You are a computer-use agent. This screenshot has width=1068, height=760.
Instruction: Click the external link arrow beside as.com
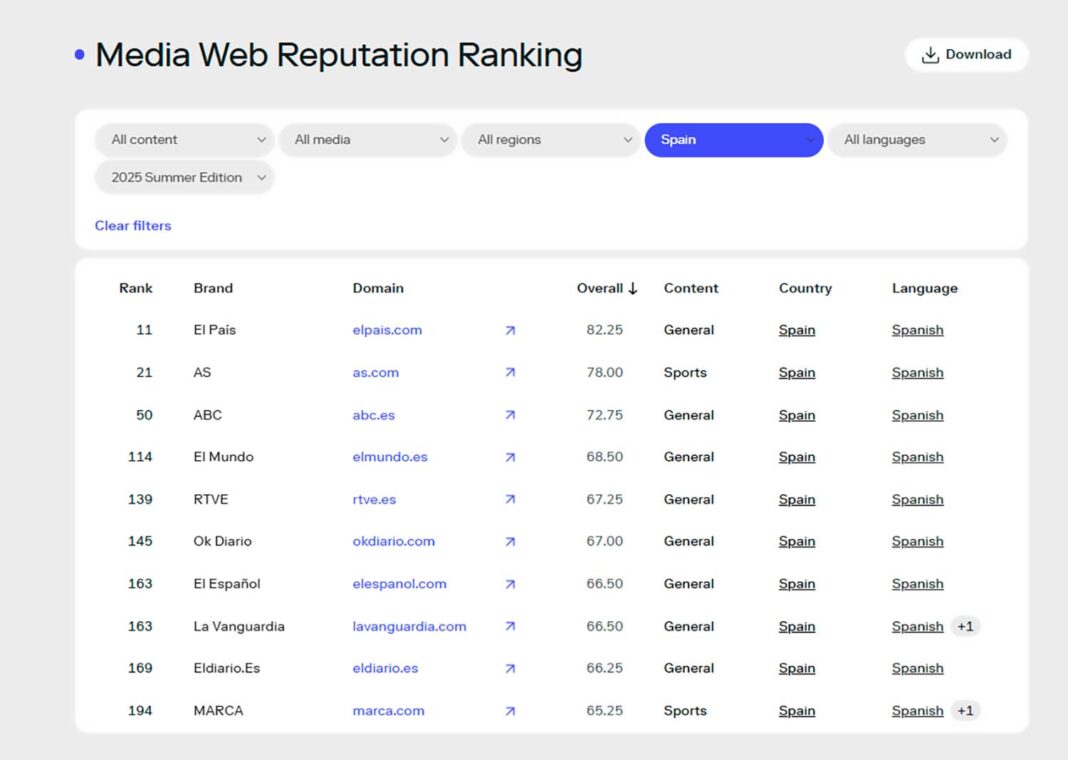pos(510,373)
